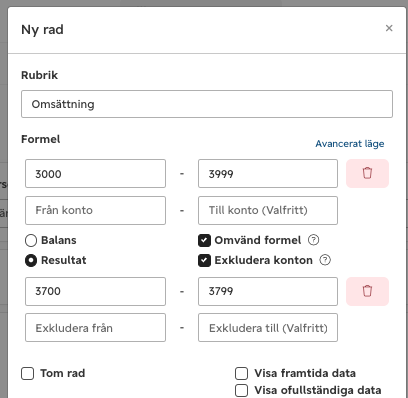Check Visa ofullständiga data
The height and width of the screenshot is (398, 408).
click(x=241, y=390)
